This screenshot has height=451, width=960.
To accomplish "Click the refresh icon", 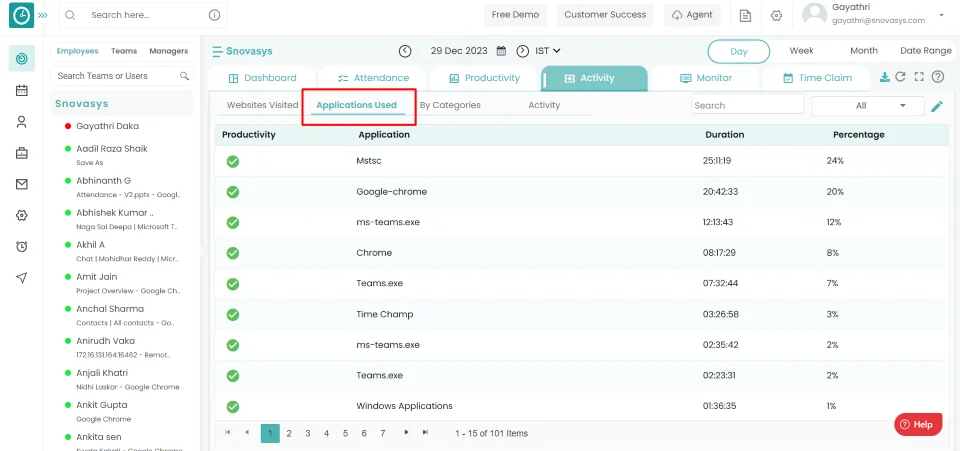I will tap(901, 77).
